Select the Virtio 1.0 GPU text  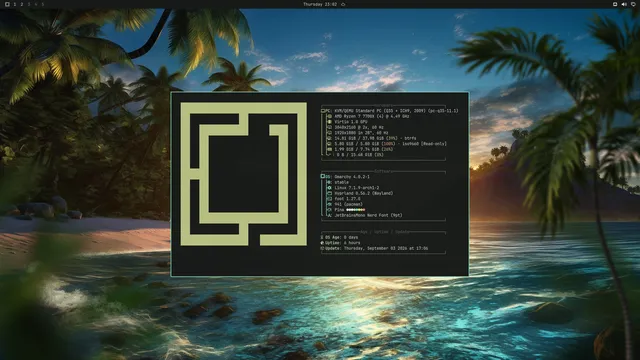coord(351,122)
